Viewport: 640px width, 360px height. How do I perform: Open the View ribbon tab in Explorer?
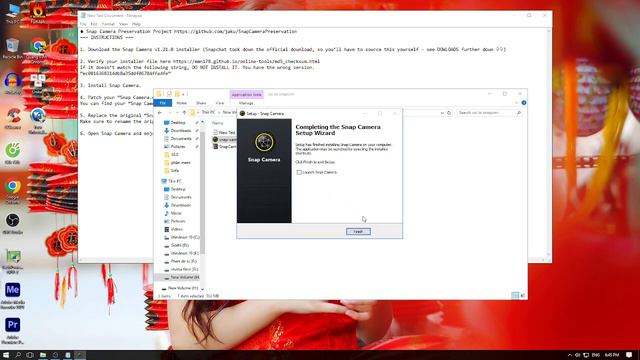(220, 103)
